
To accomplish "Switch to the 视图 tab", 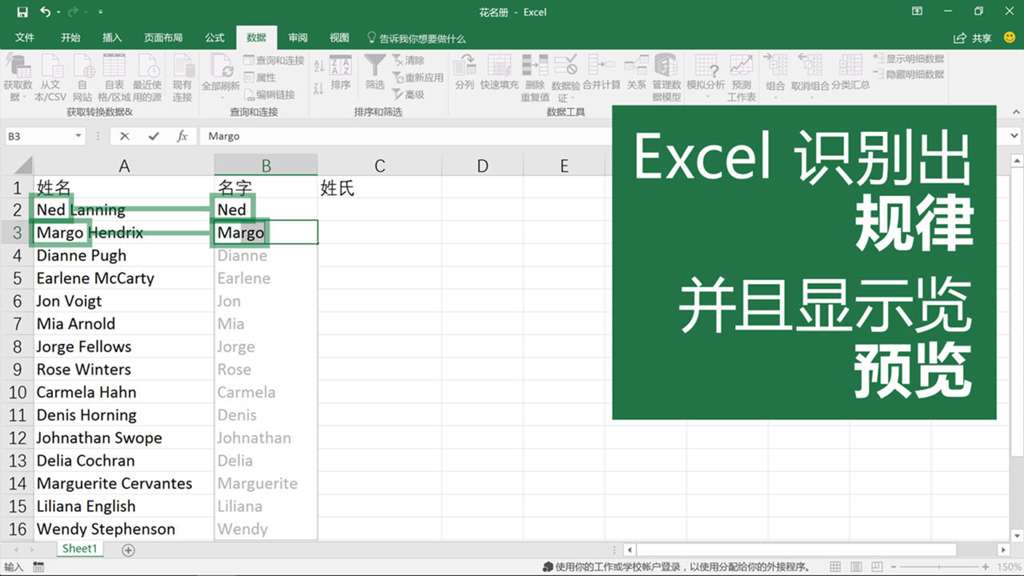I will [339, 38].
